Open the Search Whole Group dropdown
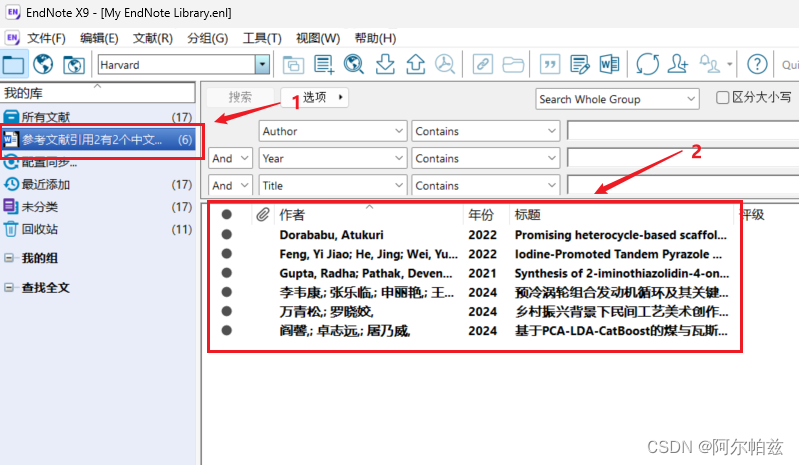This screenshot has width=799, height=465. coord(617,99)
